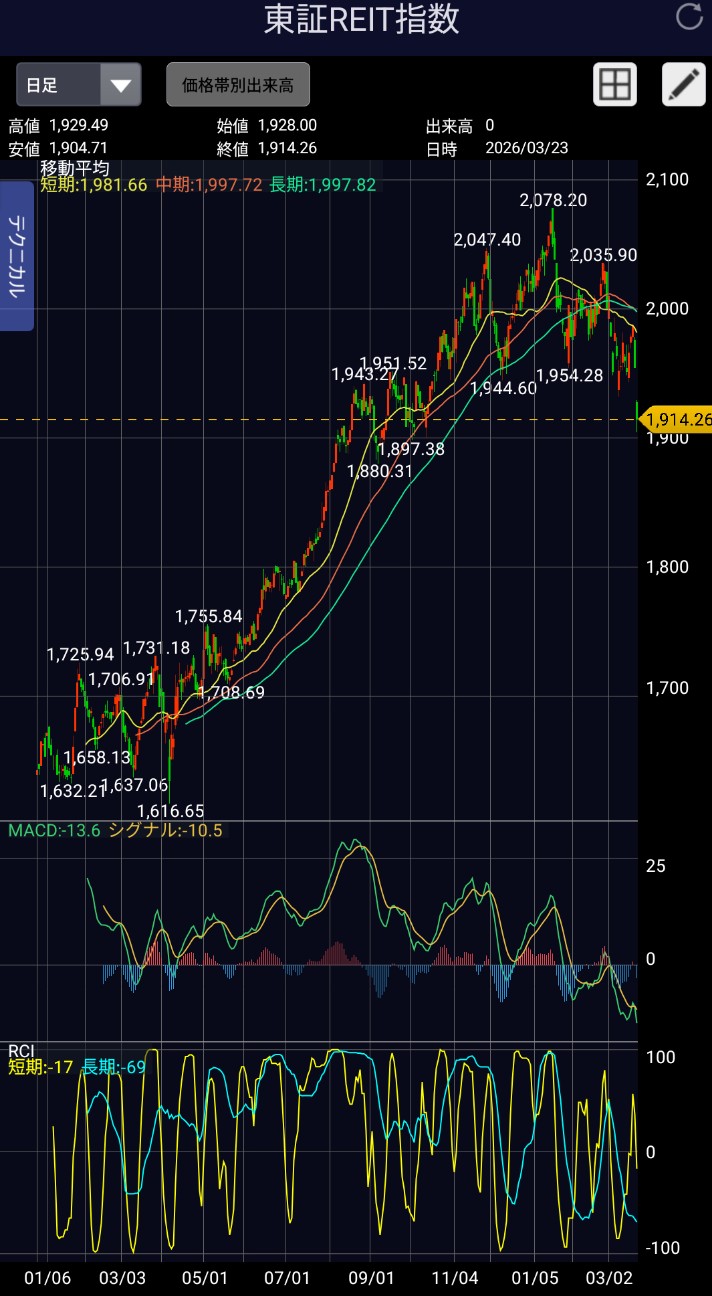Click the 移動平均 indicator label
Screen dimensions: 712x1296
pyautogui.click(x=74, y=168)
